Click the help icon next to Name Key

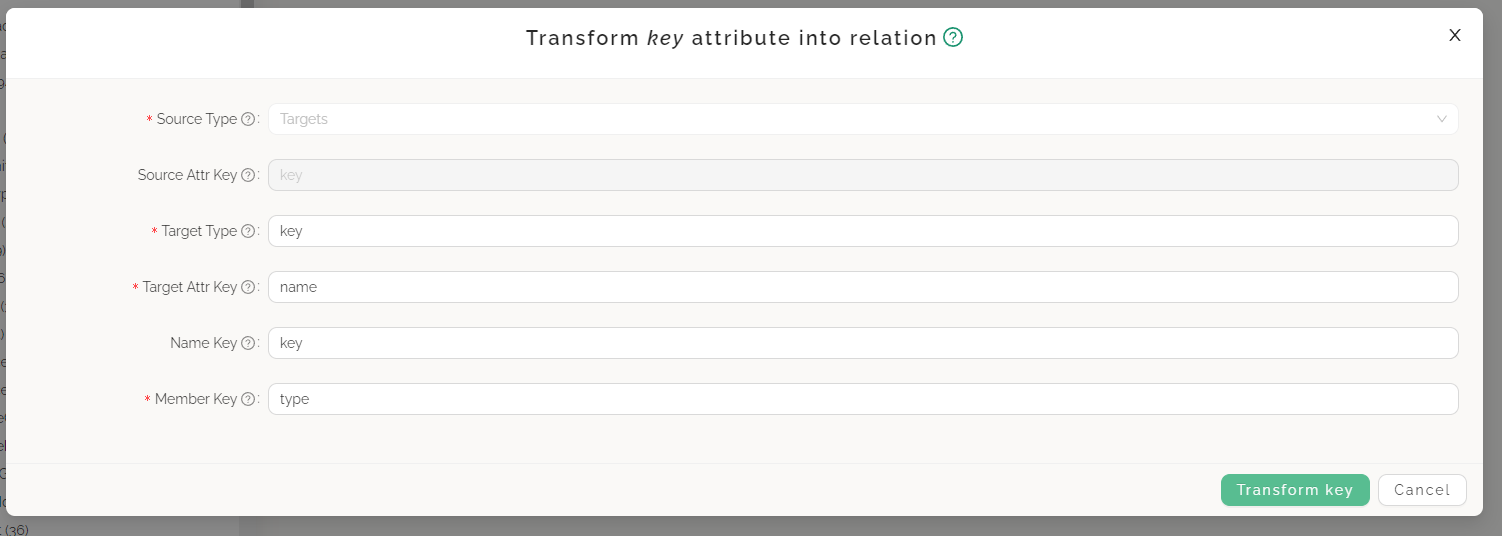(248, 343)
